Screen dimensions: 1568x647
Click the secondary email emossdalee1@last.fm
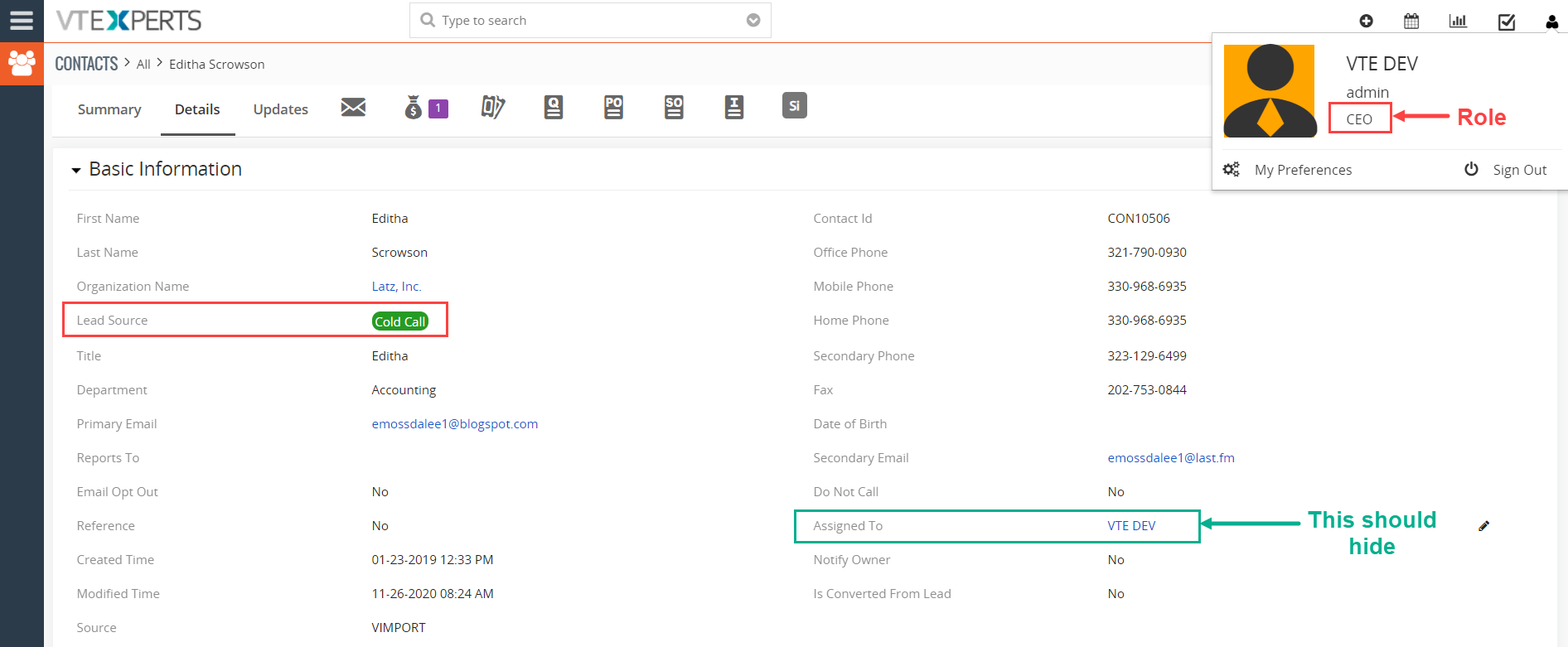tap(1171, 458)
